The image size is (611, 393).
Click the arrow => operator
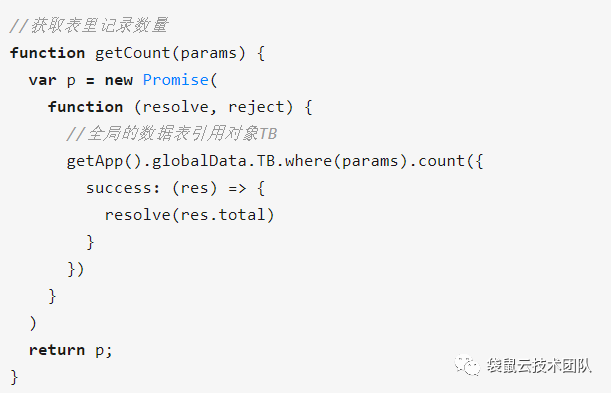[x=237, y=189]
